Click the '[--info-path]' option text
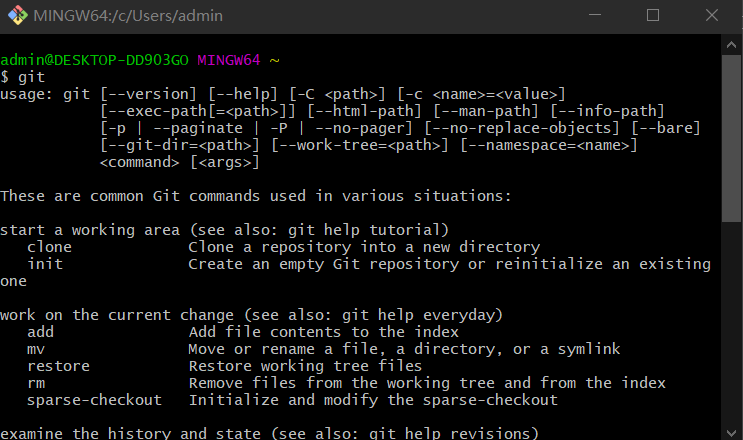 coord(607,111)
